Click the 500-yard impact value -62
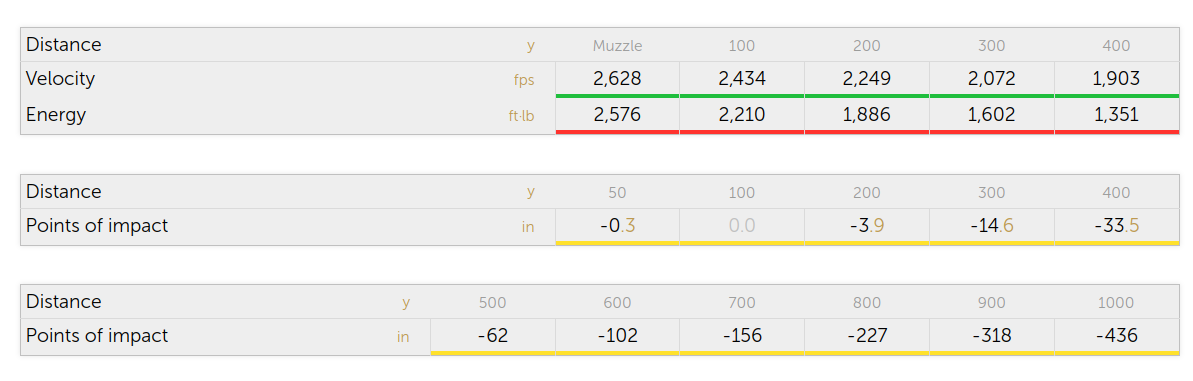Image resolution: width=1193 pixels, height=381 pixels. (x=492, y=335)
